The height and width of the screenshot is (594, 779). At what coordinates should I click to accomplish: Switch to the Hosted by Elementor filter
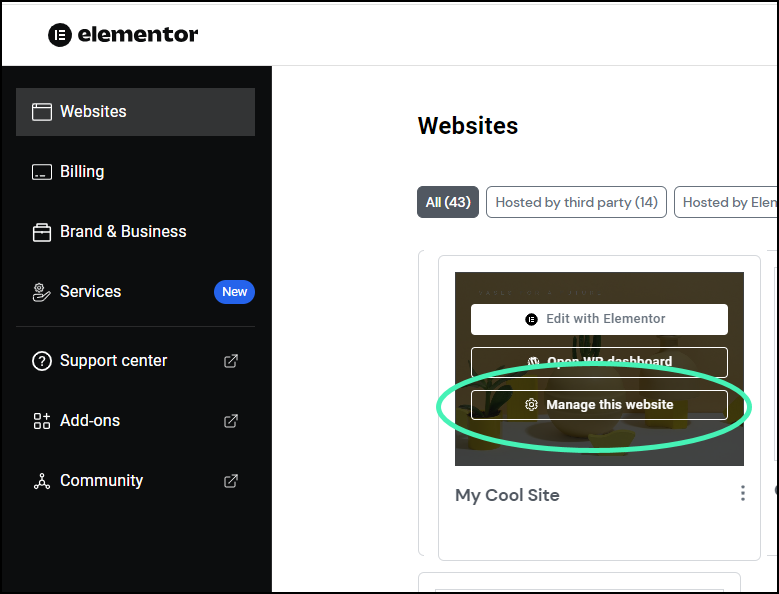point(728,202)
